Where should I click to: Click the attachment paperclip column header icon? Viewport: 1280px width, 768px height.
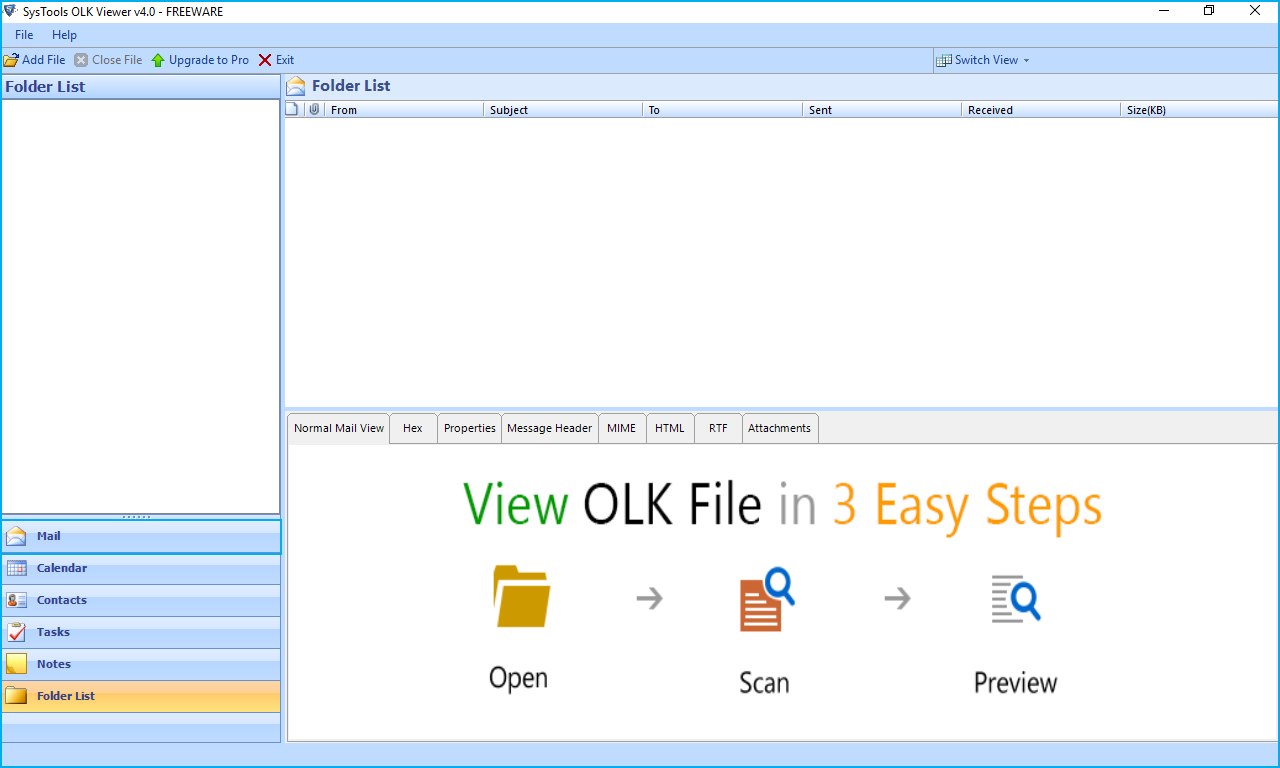point(314,110)
